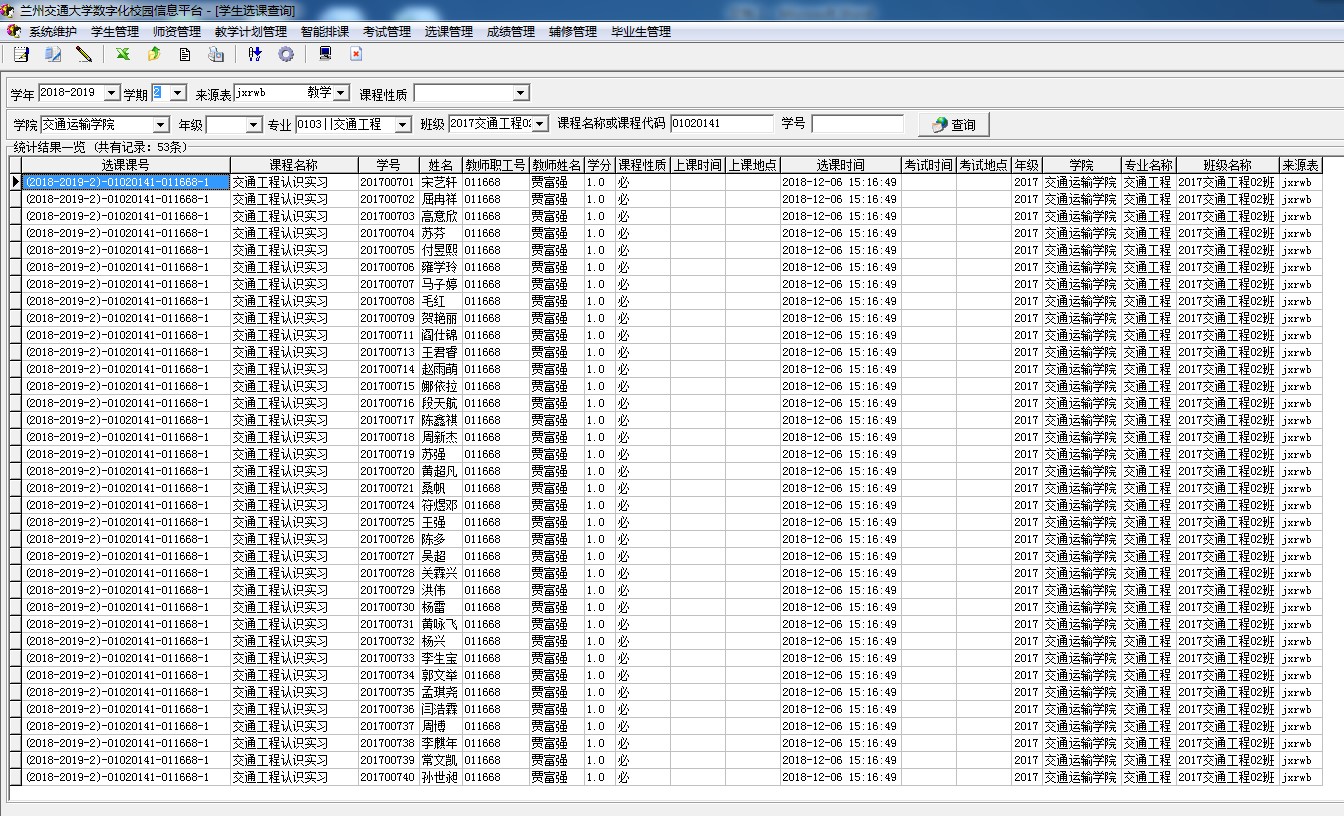Expand the 年级 combo box
Viewport: 1344px width, 816px height.
click(x=253, y=125)
